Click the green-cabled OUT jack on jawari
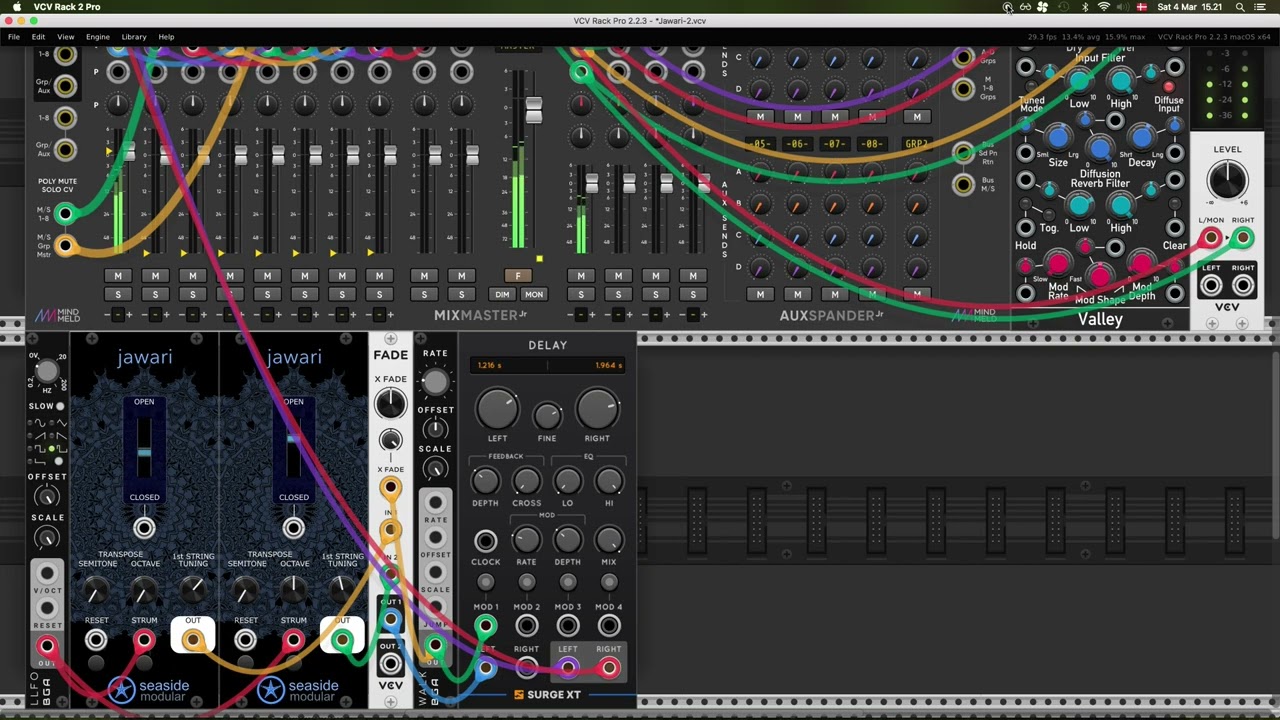This screenshot has width=1280, height=720. click(x=342, y=640)
